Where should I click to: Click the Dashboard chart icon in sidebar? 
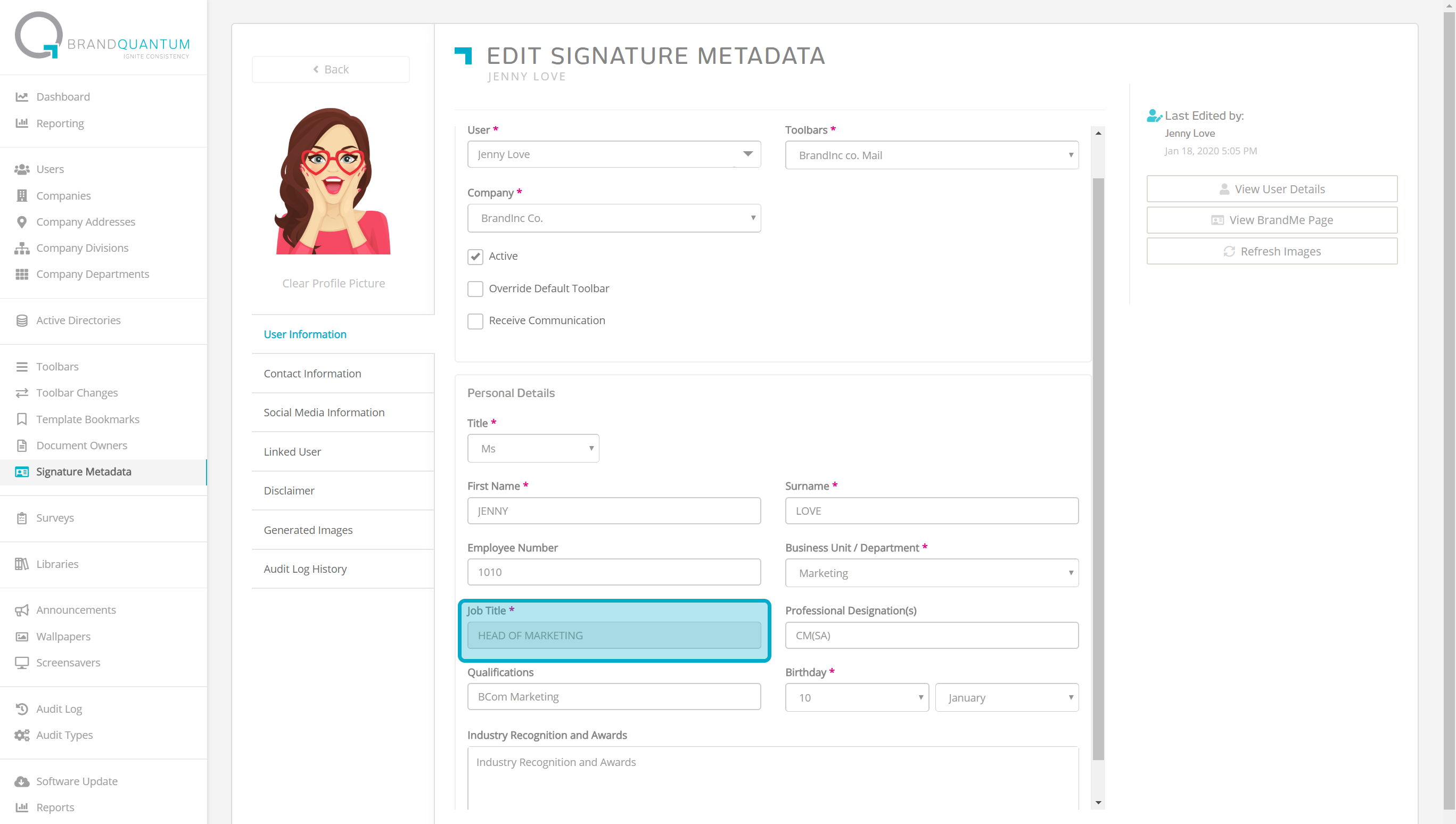pyautogui.click(x=21, y=97)
